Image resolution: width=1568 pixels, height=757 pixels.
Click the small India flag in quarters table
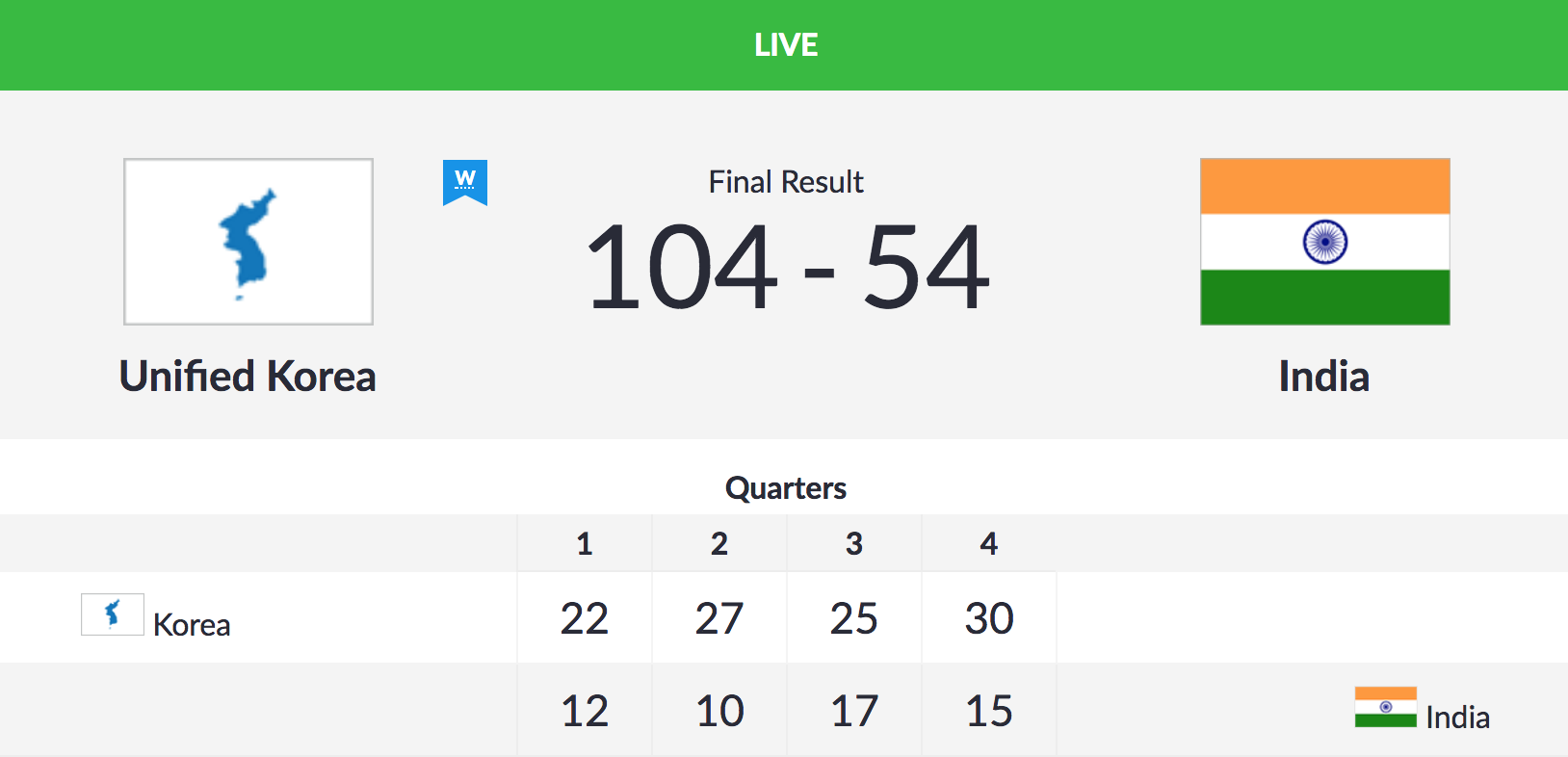pyautogui.click(x=1385, y=707)
